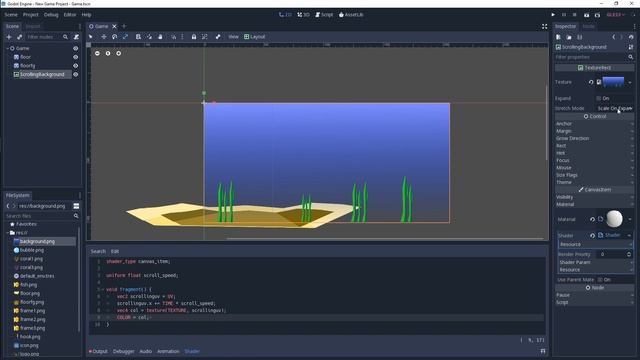Click the group children icon in toolbar
This screenshot has height=360, width=640.
204,37
